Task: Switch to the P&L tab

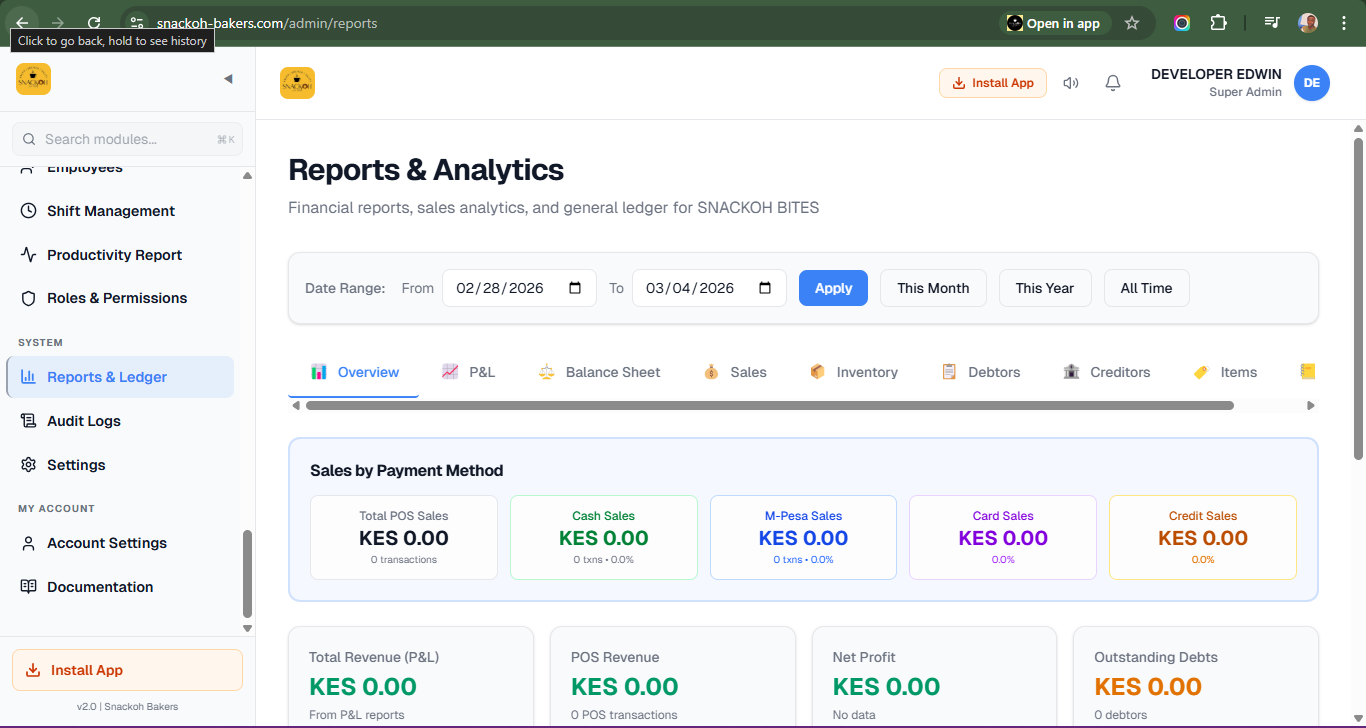Action: tap(468, 371)
